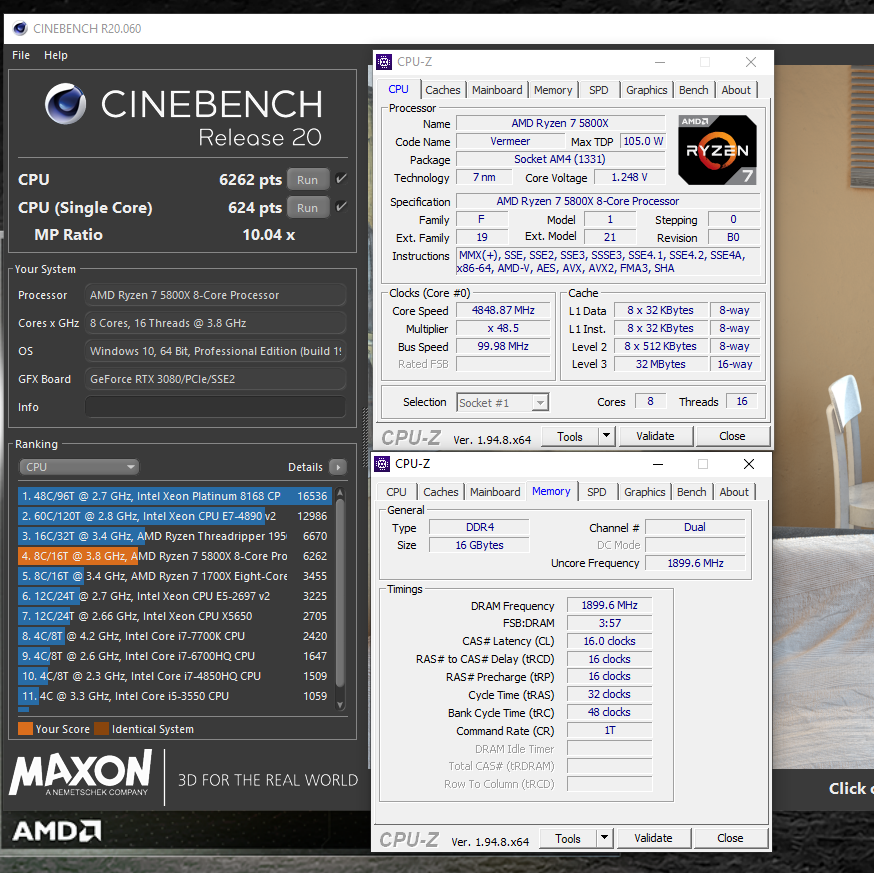Click the DRAM Frequency value 1899.6 MHz

pos(609,605)
